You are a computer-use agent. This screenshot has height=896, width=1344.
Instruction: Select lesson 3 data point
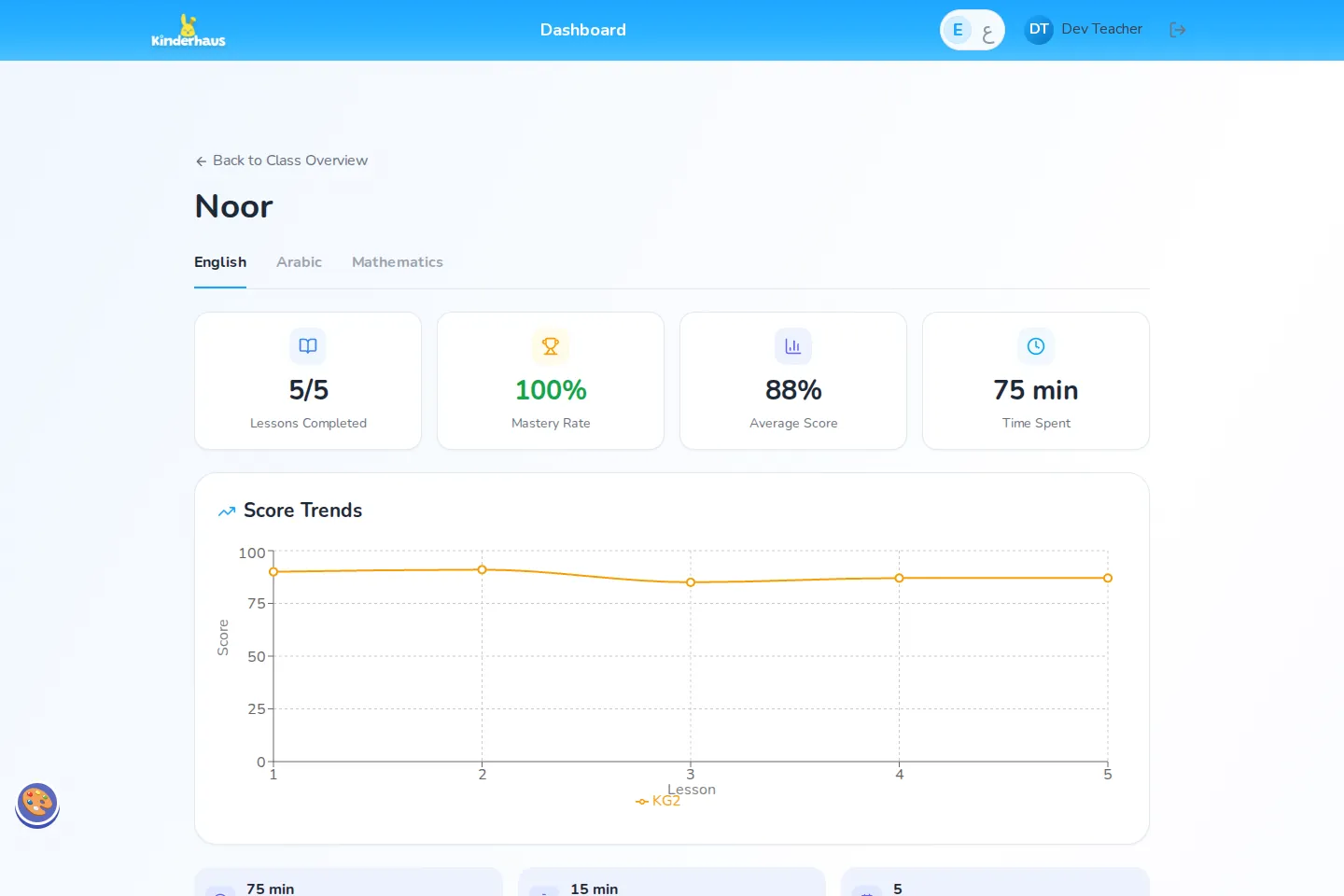tap(691, 582)
